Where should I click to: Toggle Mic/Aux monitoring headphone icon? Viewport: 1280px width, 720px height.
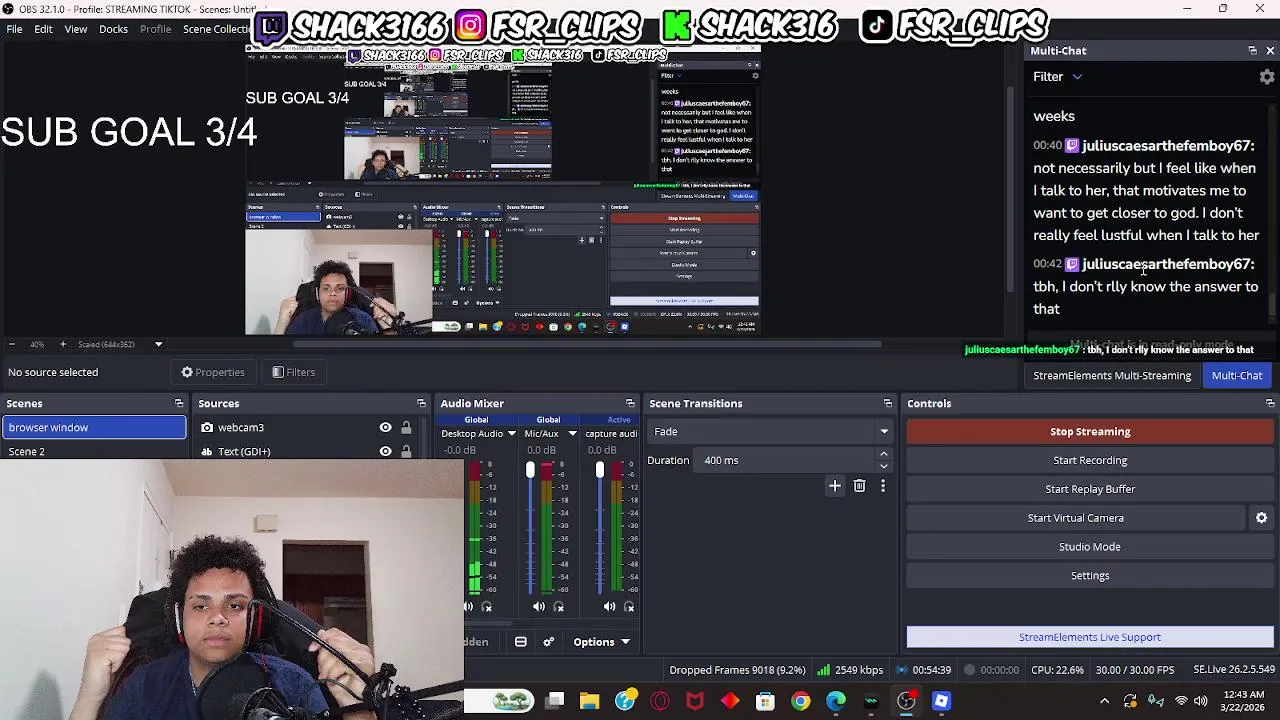coord(559,606)
